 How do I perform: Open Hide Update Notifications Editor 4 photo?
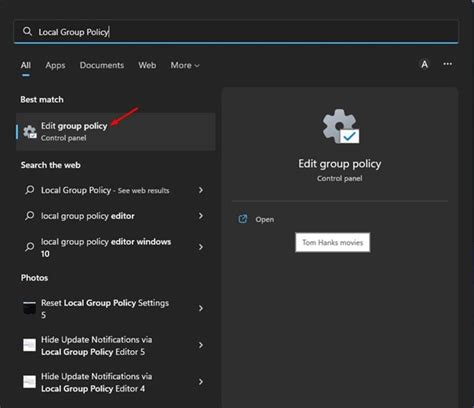[x=97, y=382]
